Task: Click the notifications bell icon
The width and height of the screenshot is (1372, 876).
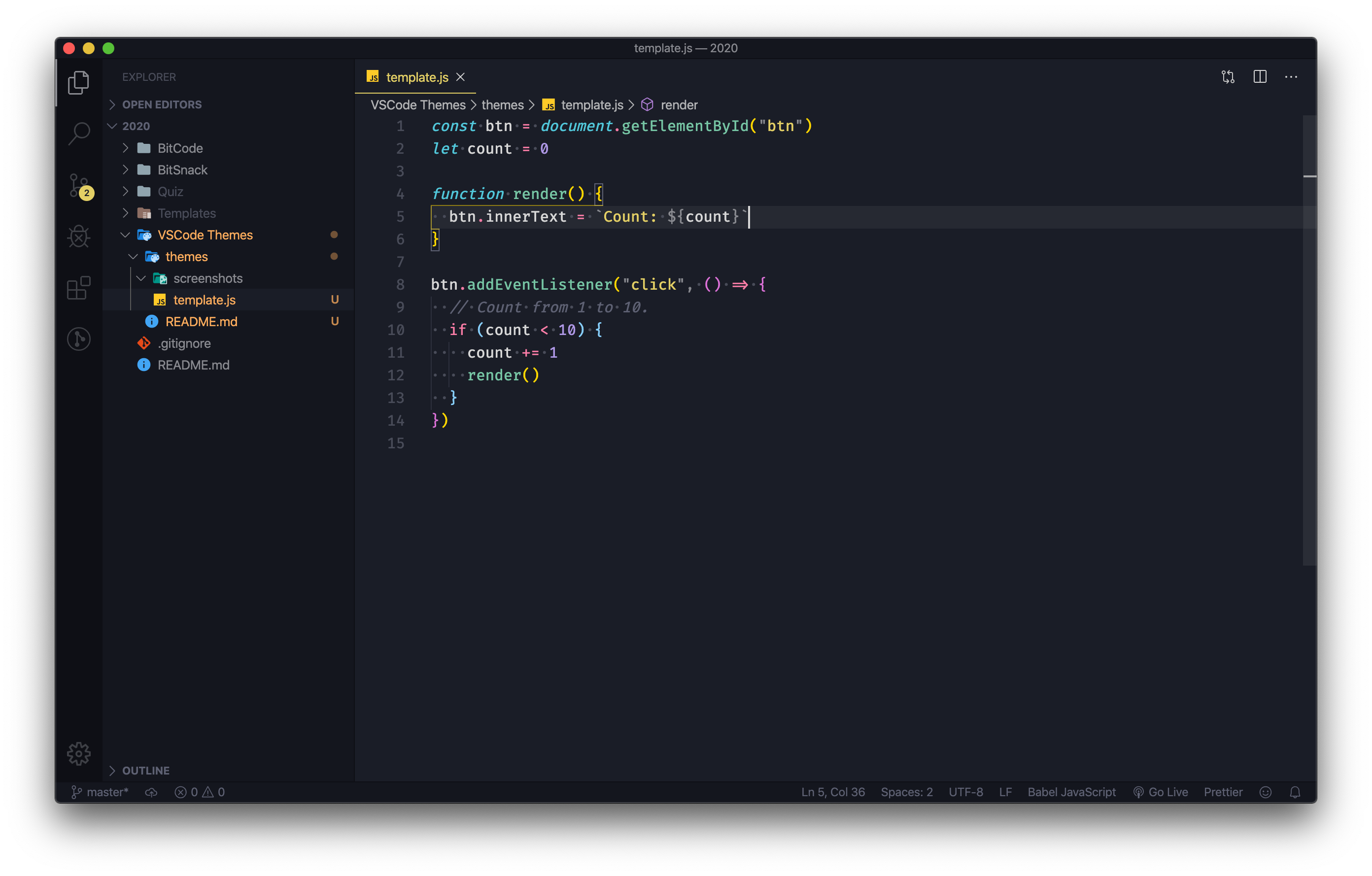Action: coord(1295,792)
